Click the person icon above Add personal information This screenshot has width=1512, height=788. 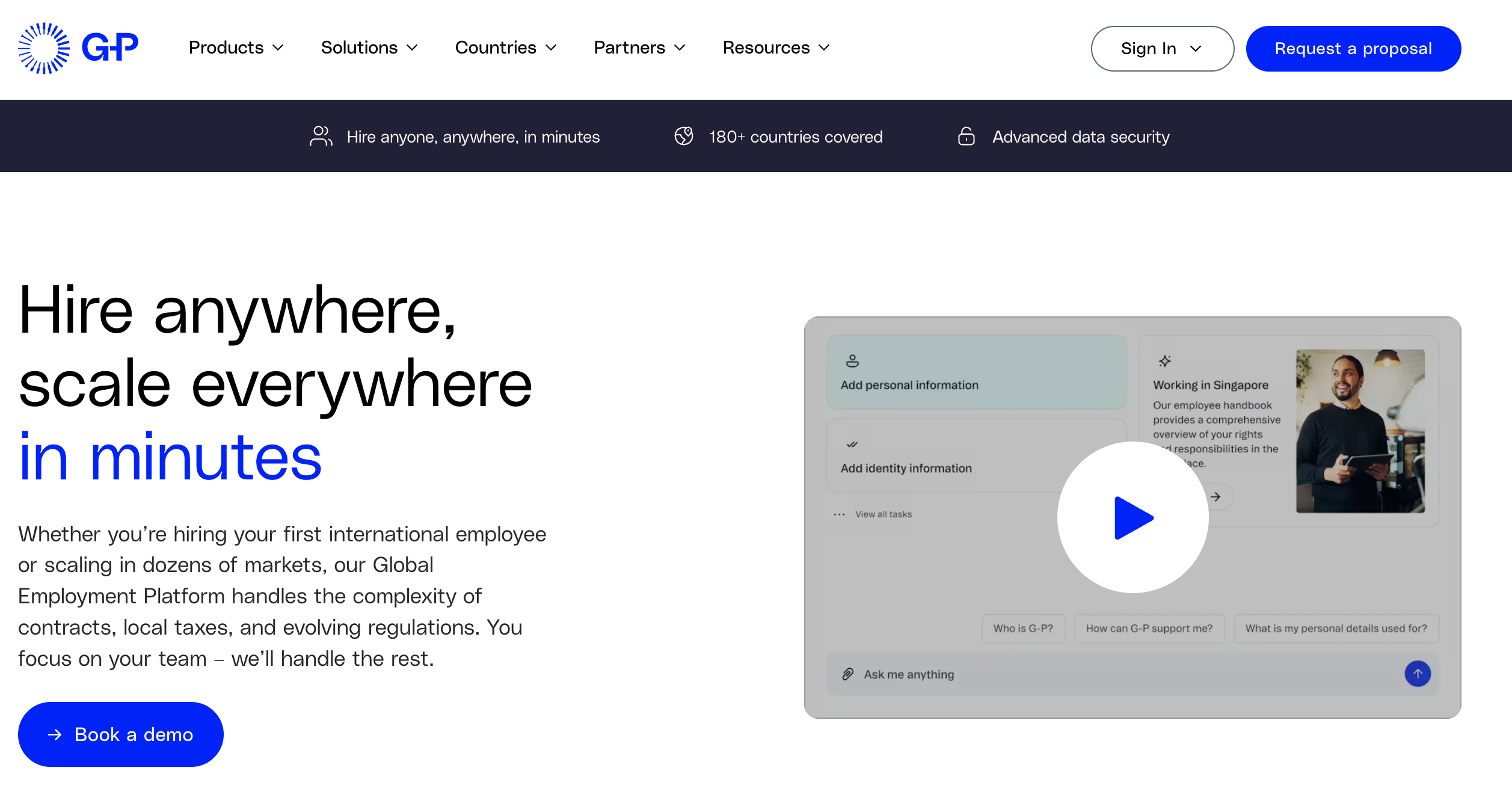(x=852, y=361)
